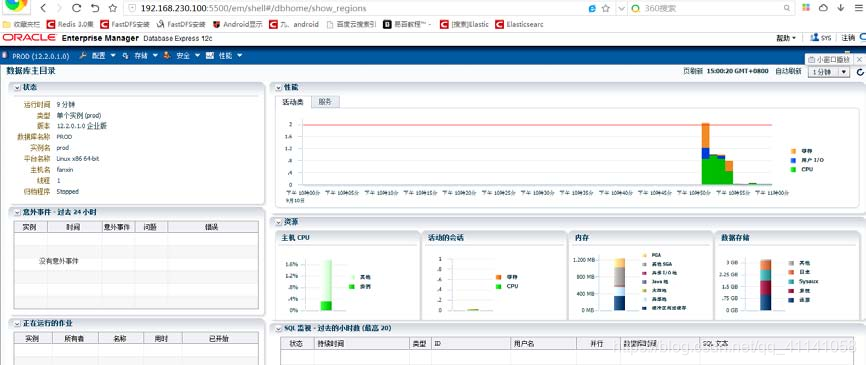
Task: Open the 性能 dropdown menu
Action: click(230, 56)
